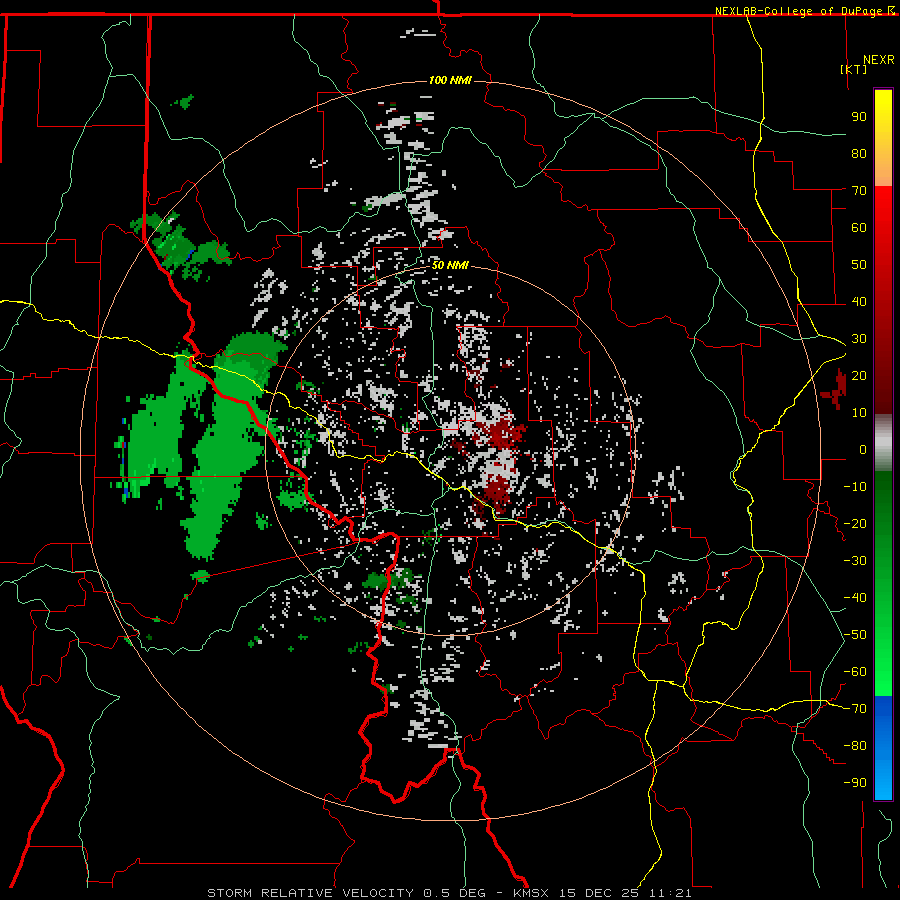Click the -70 value on velocity scale

pyautogui.click(x=855, y=709)
